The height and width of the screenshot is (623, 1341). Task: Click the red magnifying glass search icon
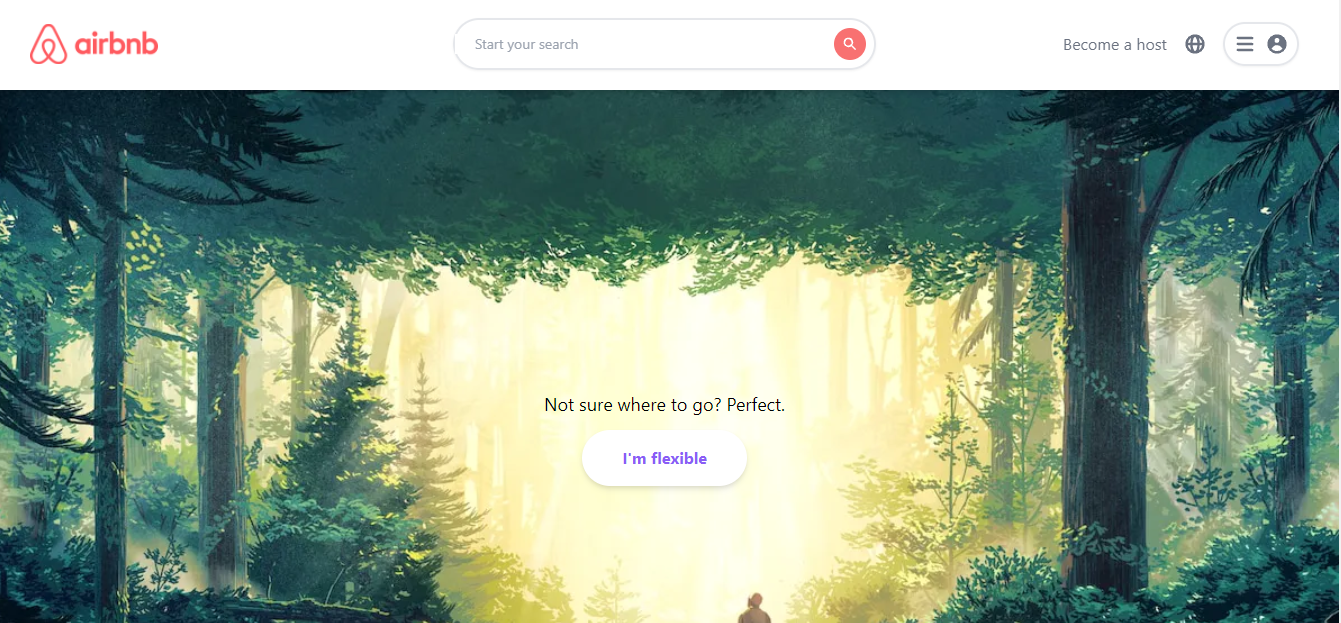tap(849, 44)
